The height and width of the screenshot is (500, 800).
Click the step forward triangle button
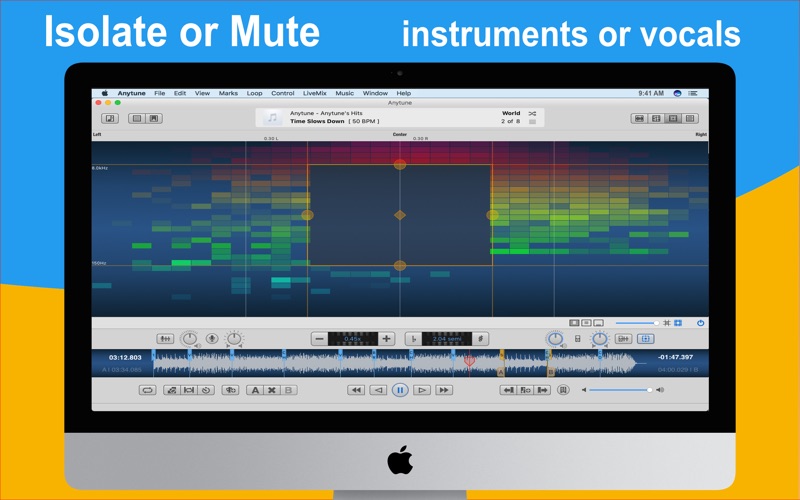(421, 390)
